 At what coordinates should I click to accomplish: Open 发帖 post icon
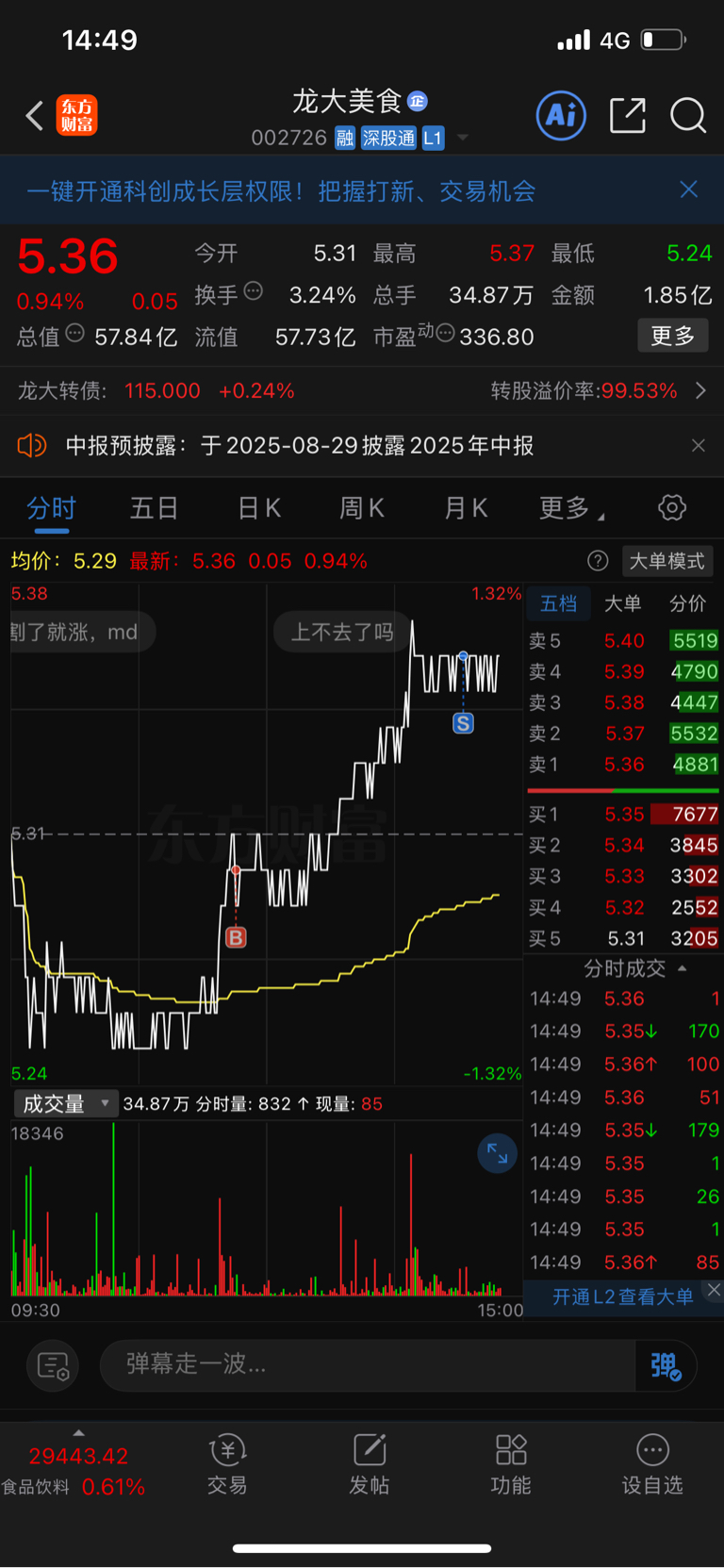coord(370,1463)
